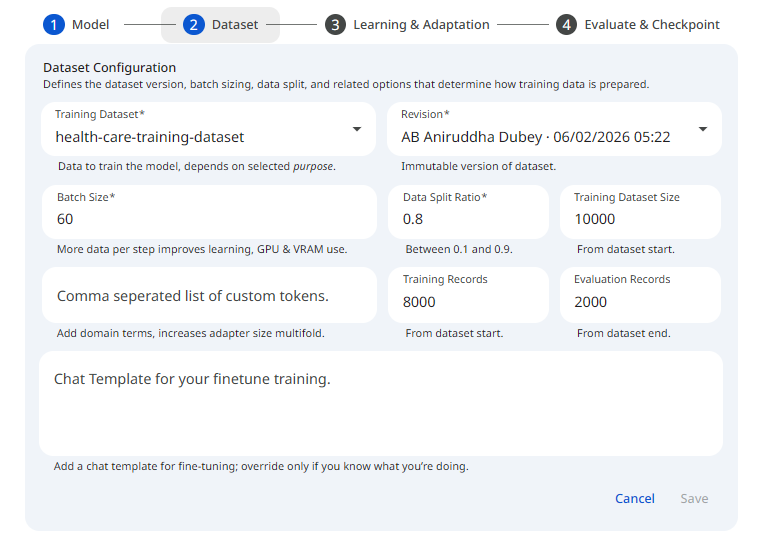
Task: Switch to Learning & Adaptation step
Action: [421, 25]
